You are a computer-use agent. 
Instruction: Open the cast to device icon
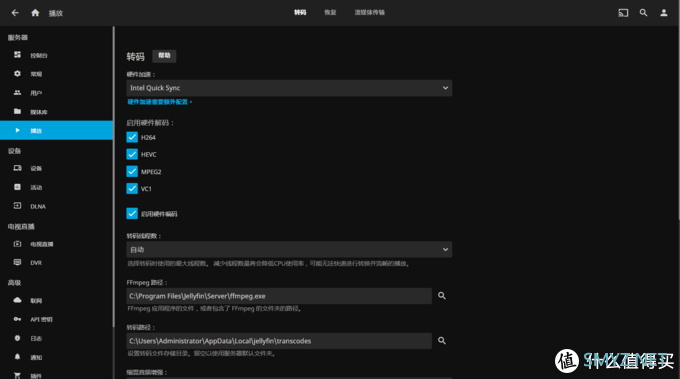point(623,13)
